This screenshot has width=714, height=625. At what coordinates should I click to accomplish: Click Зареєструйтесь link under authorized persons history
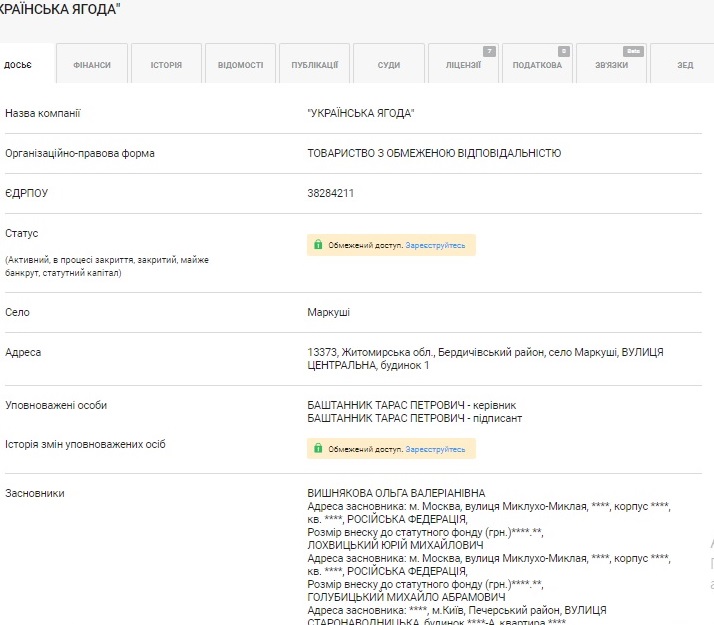(x=435, y=449)
